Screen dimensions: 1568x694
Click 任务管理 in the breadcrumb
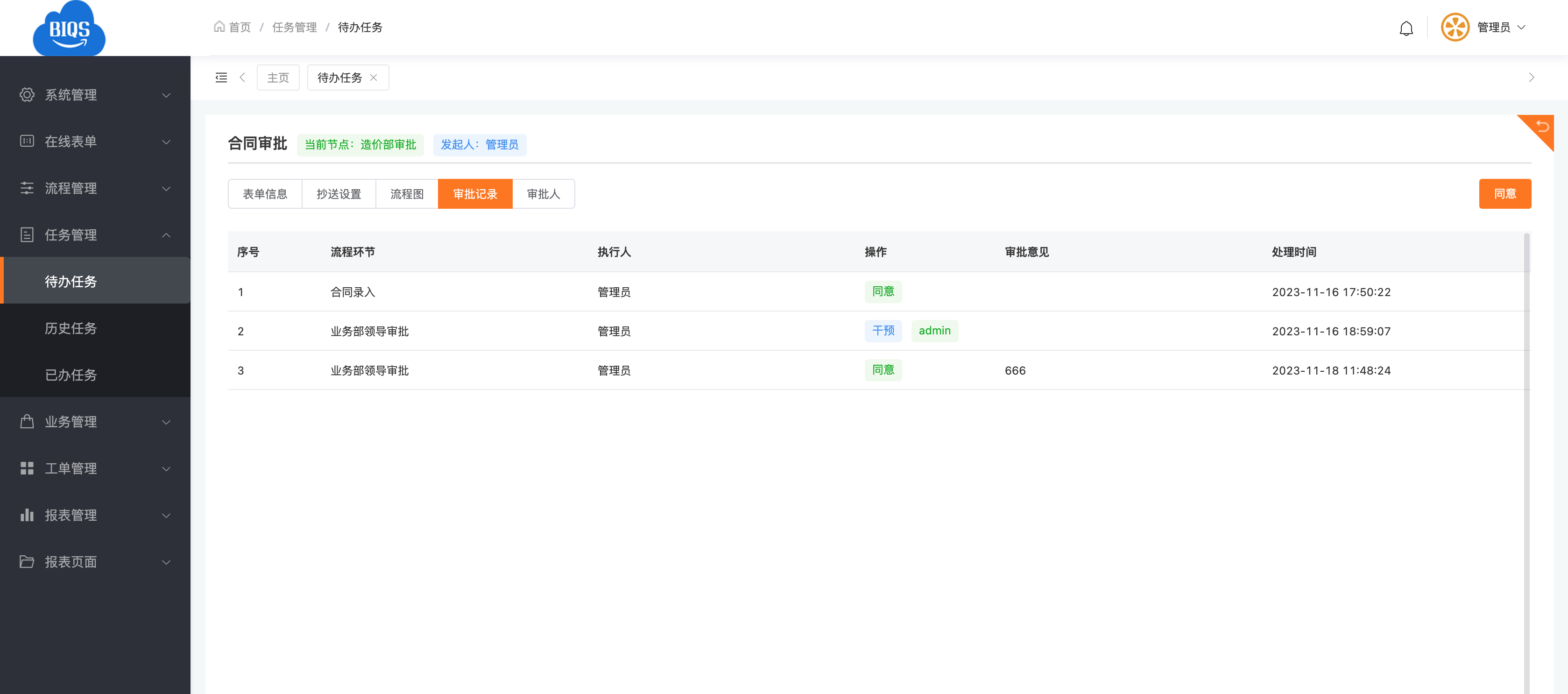pyautogui.click(x=295, y=28)
